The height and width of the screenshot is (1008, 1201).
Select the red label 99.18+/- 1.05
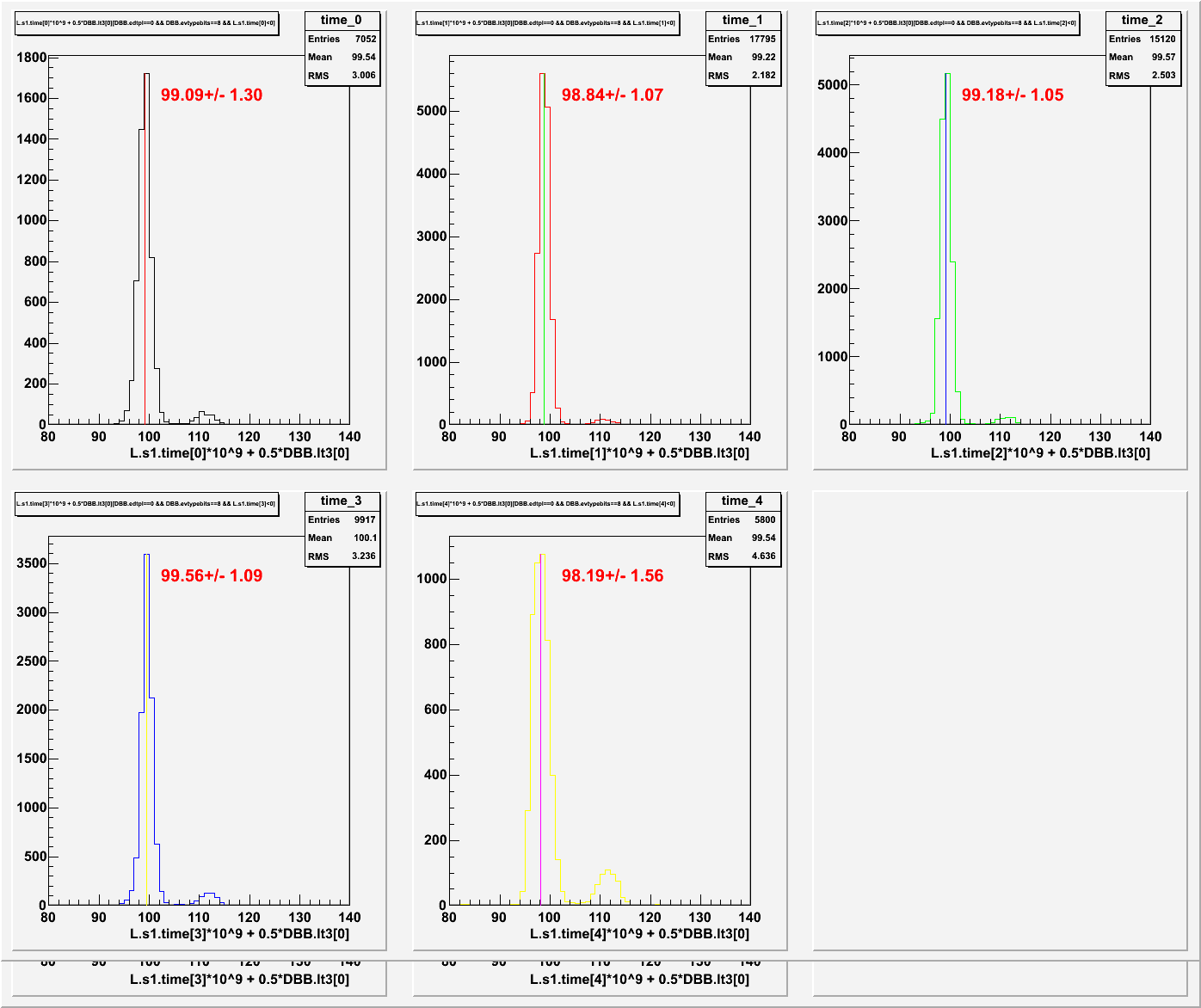click(1013, 95)
